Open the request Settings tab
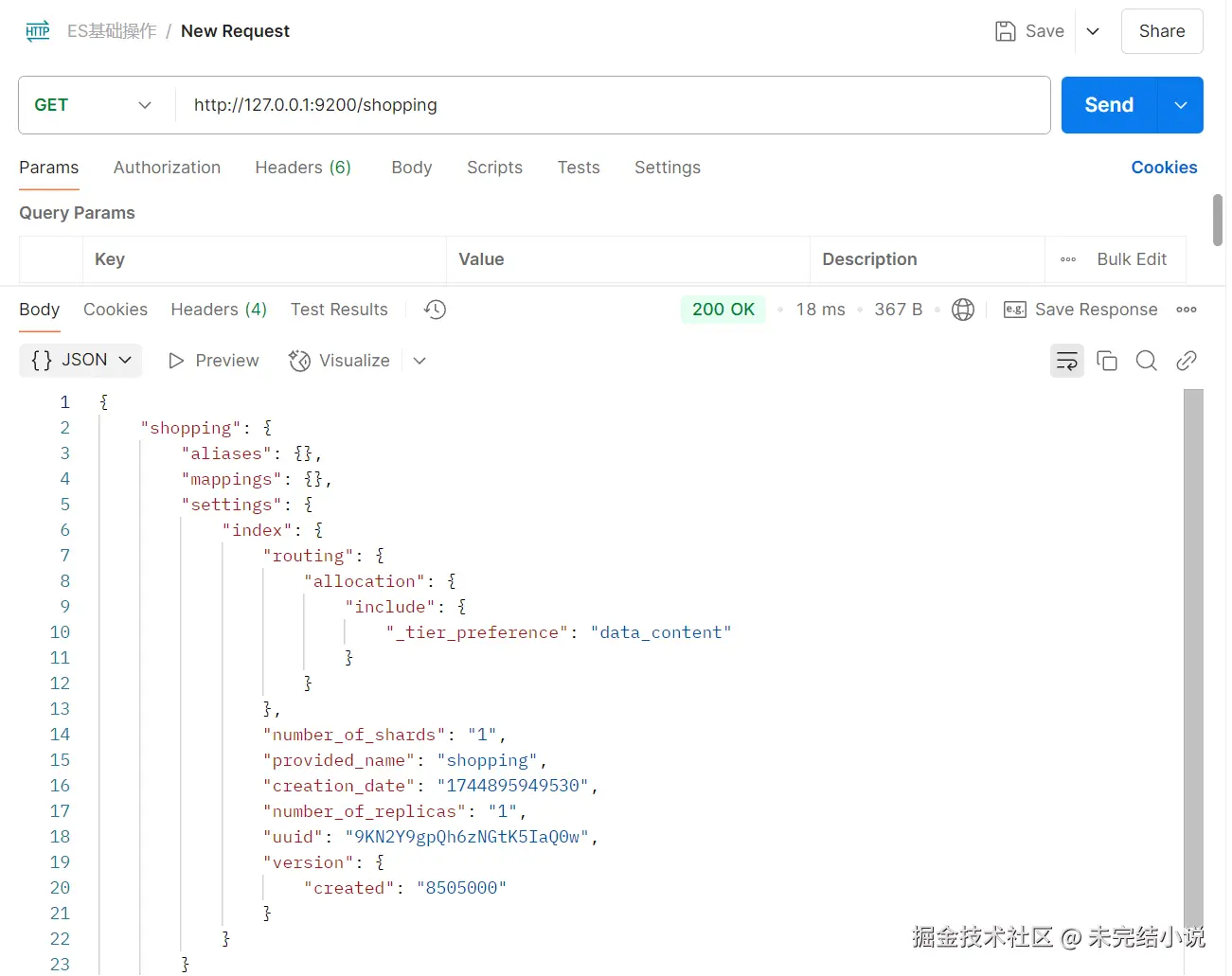The width and height of the screenshot is (1232, 976). click(668, 168)
